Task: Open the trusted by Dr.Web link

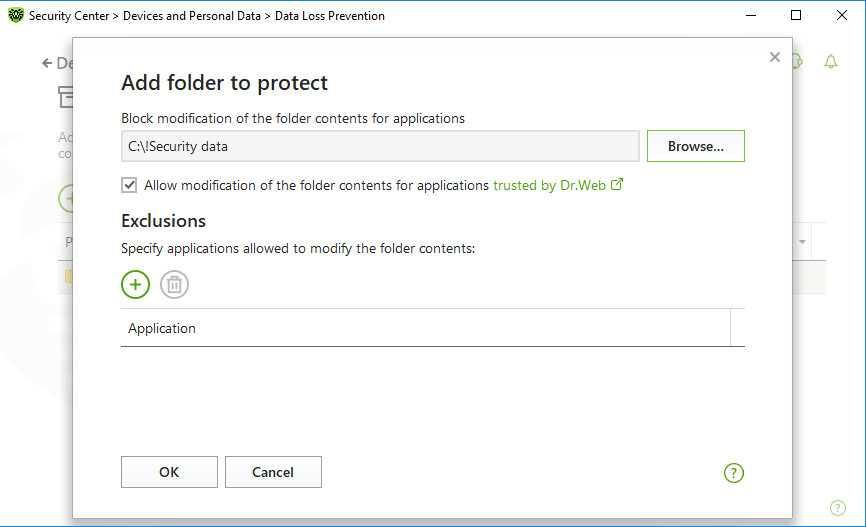Action: coord(549,185)
